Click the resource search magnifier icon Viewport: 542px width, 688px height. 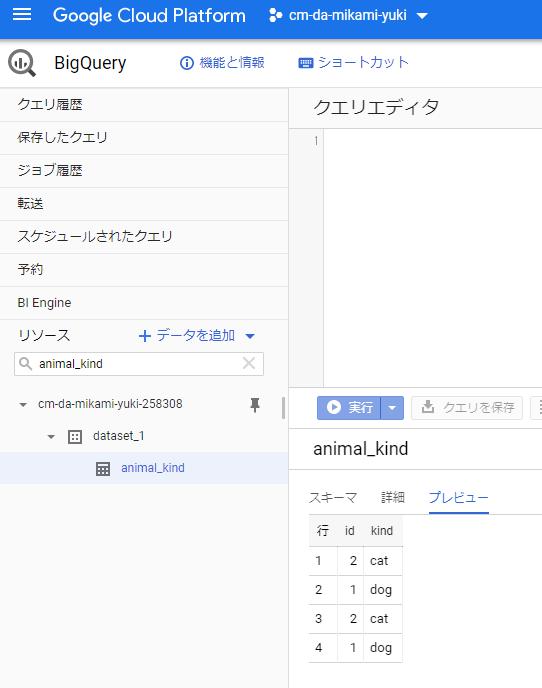[25, 364]
